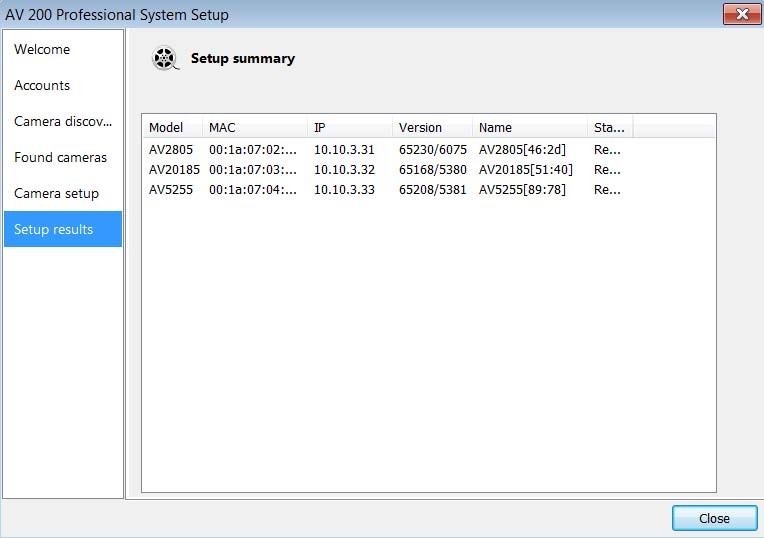Open the Welcome step
This screenshot has width=764, height=538.
coord(42,49)
